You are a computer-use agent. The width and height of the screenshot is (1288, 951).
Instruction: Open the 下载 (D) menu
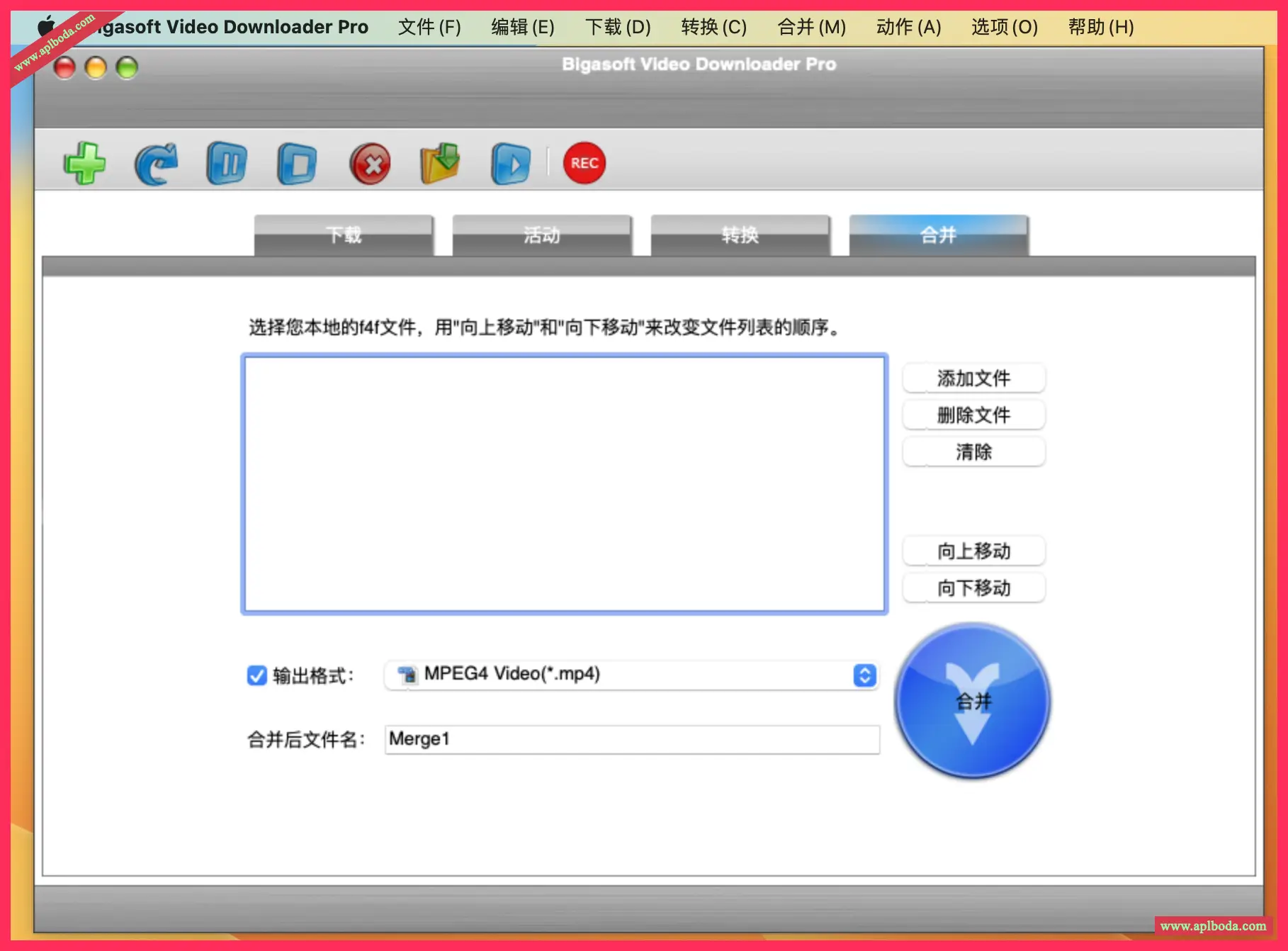point(618,27)
